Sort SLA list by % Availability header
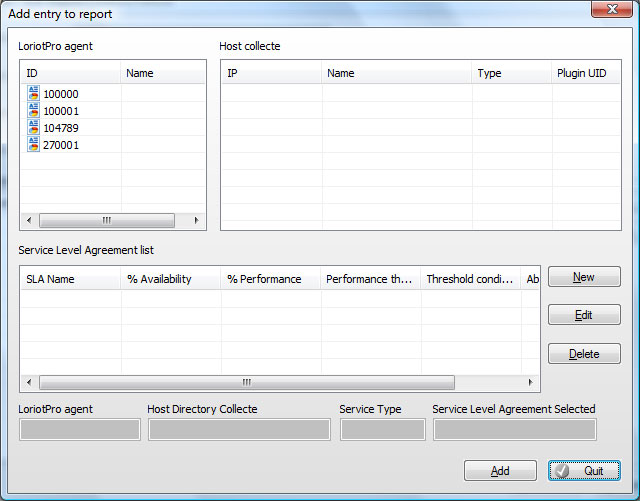Viewport: 640px width, 501px height. pos(171,279)
